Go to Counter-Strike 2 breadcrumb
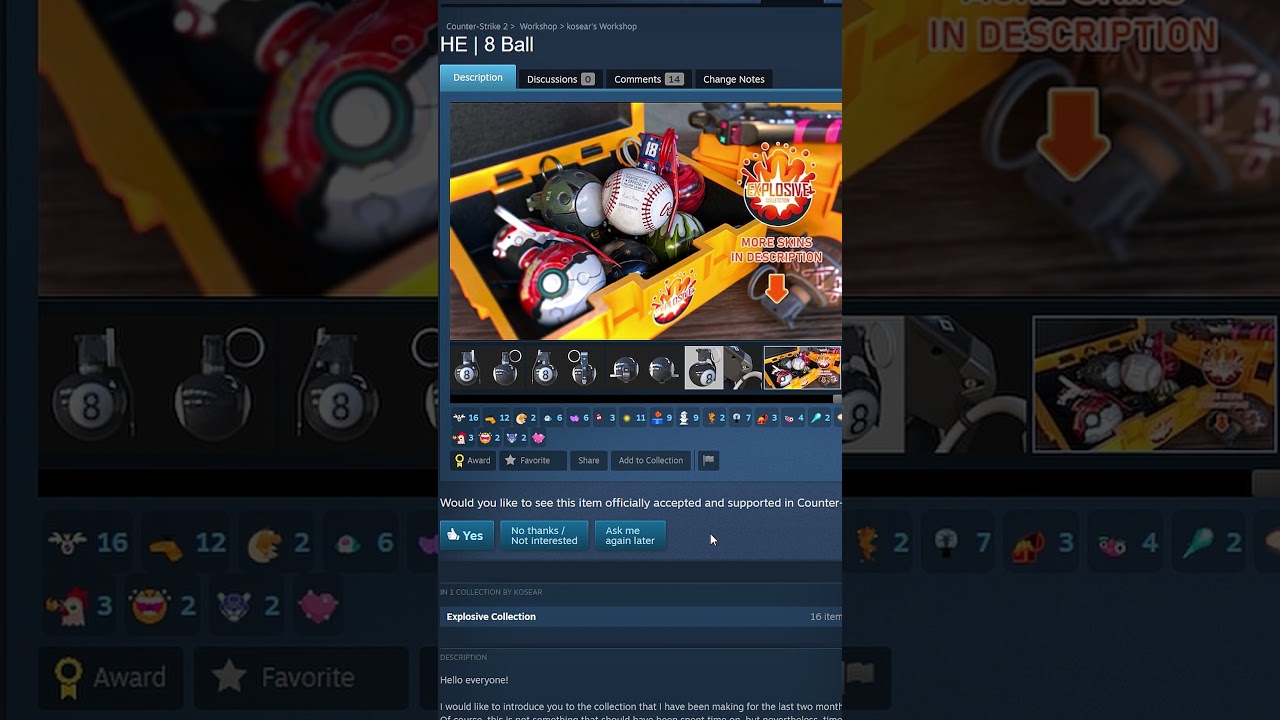The height and width of the screenshot is (720, 1280). pos(478,26)
